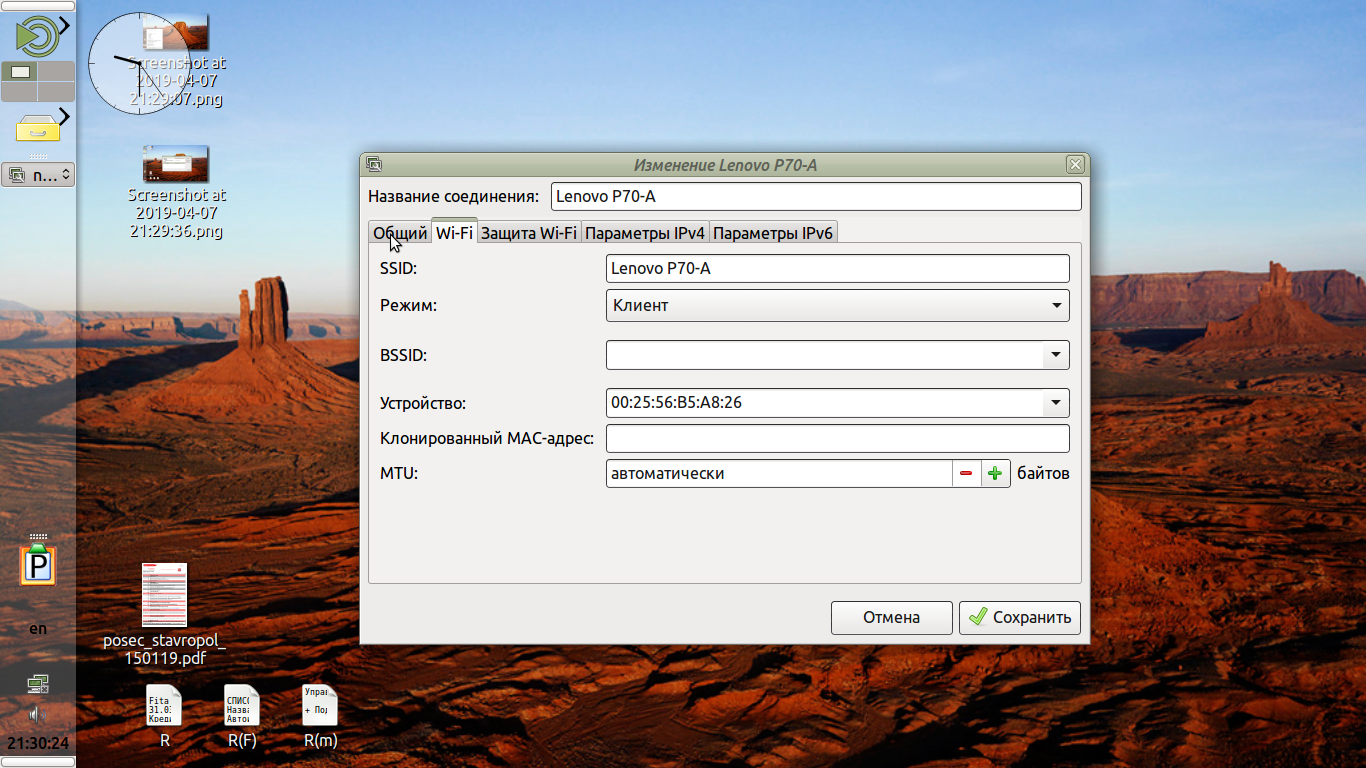Open the yellow file drawer on the panel
Viewport: 1366px width, 768px height.
tap(38, 127)
